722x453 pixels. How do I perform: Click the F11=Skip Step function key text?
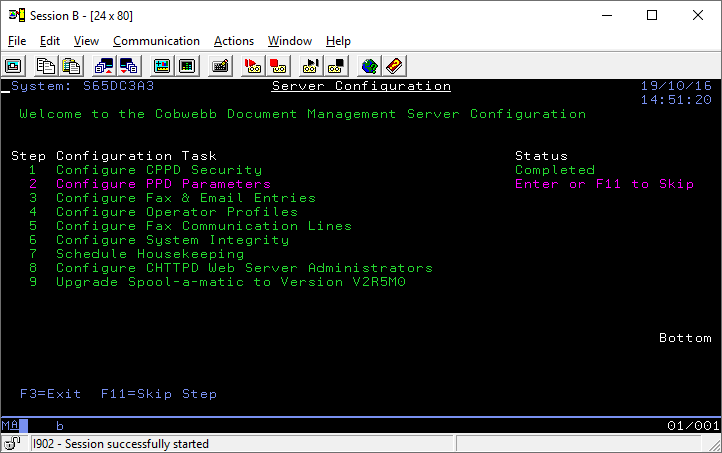point(158,394)
